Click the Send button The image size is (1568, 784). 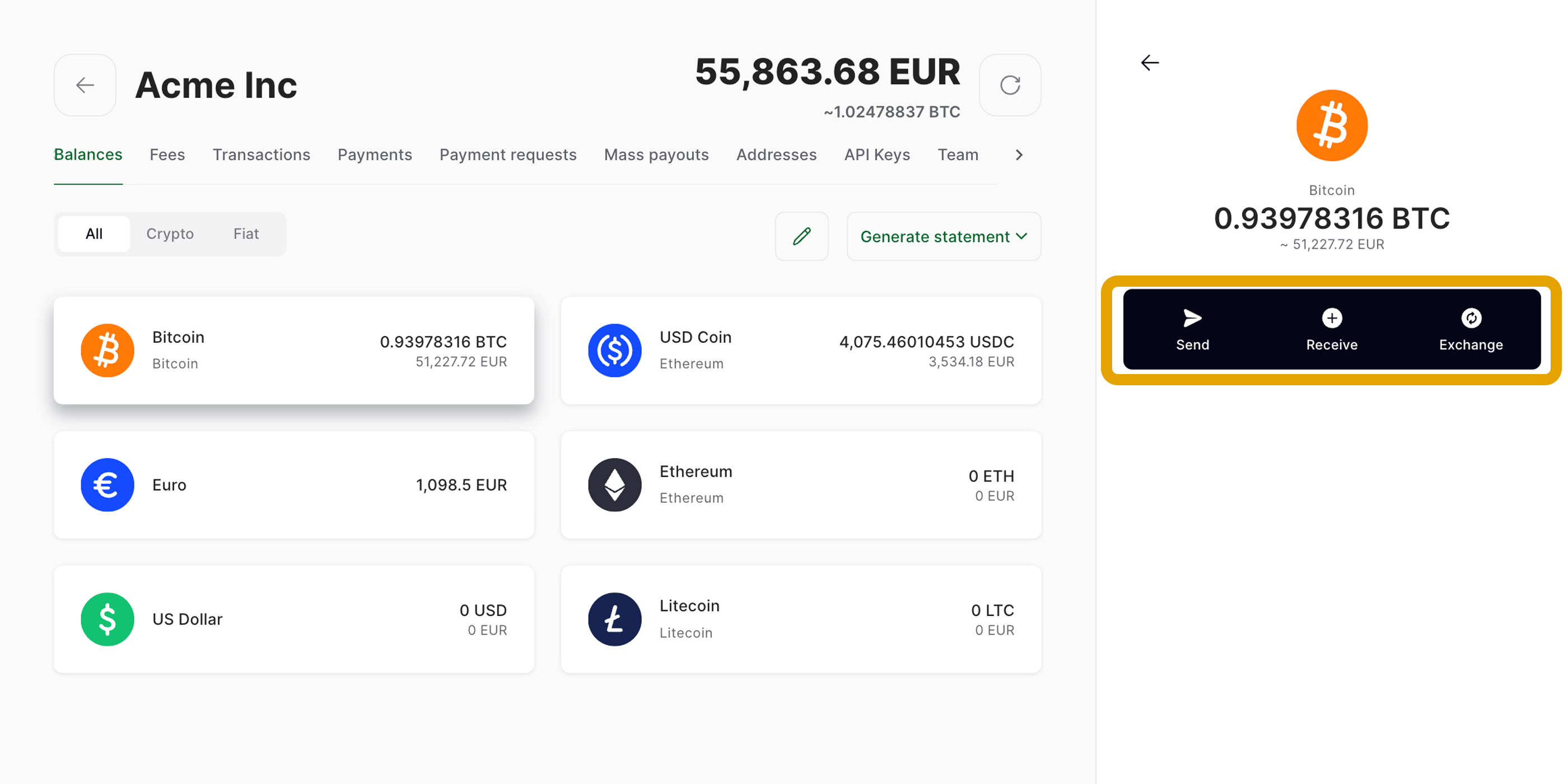1192,329
